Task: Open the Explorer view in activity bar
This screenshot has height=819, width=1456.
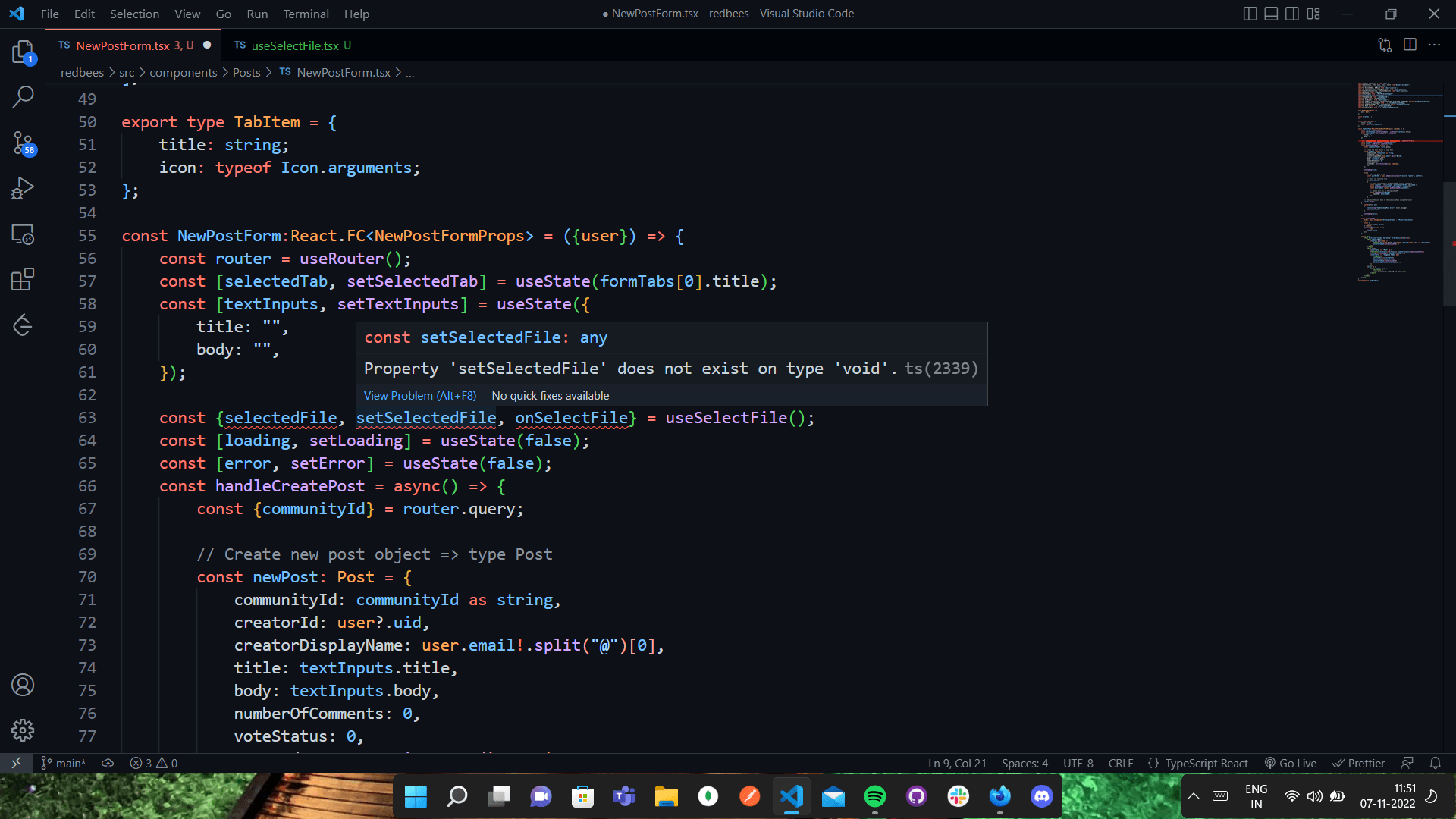Action: (23, 52)
